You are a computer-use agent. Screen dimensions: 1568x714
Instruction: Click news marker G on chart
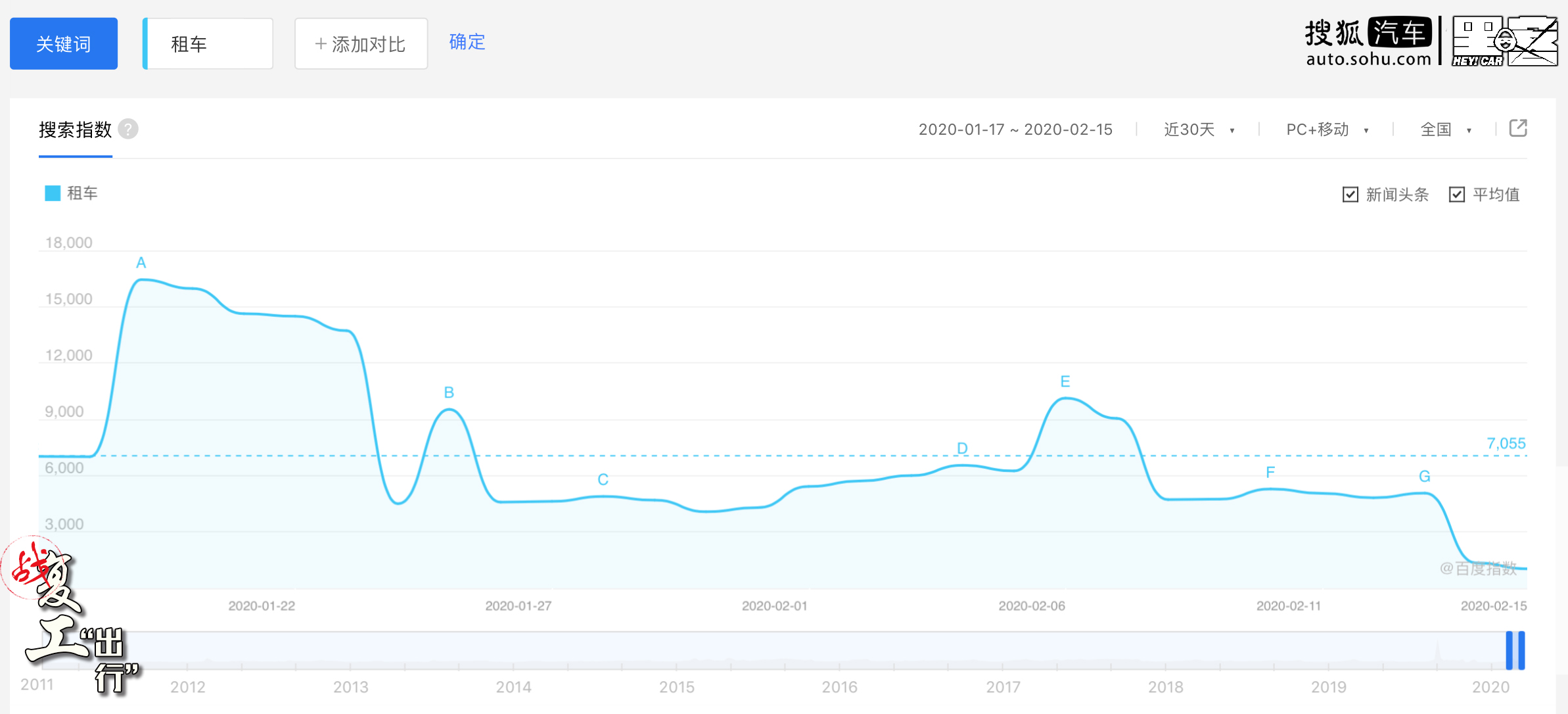pos(1425,476)
